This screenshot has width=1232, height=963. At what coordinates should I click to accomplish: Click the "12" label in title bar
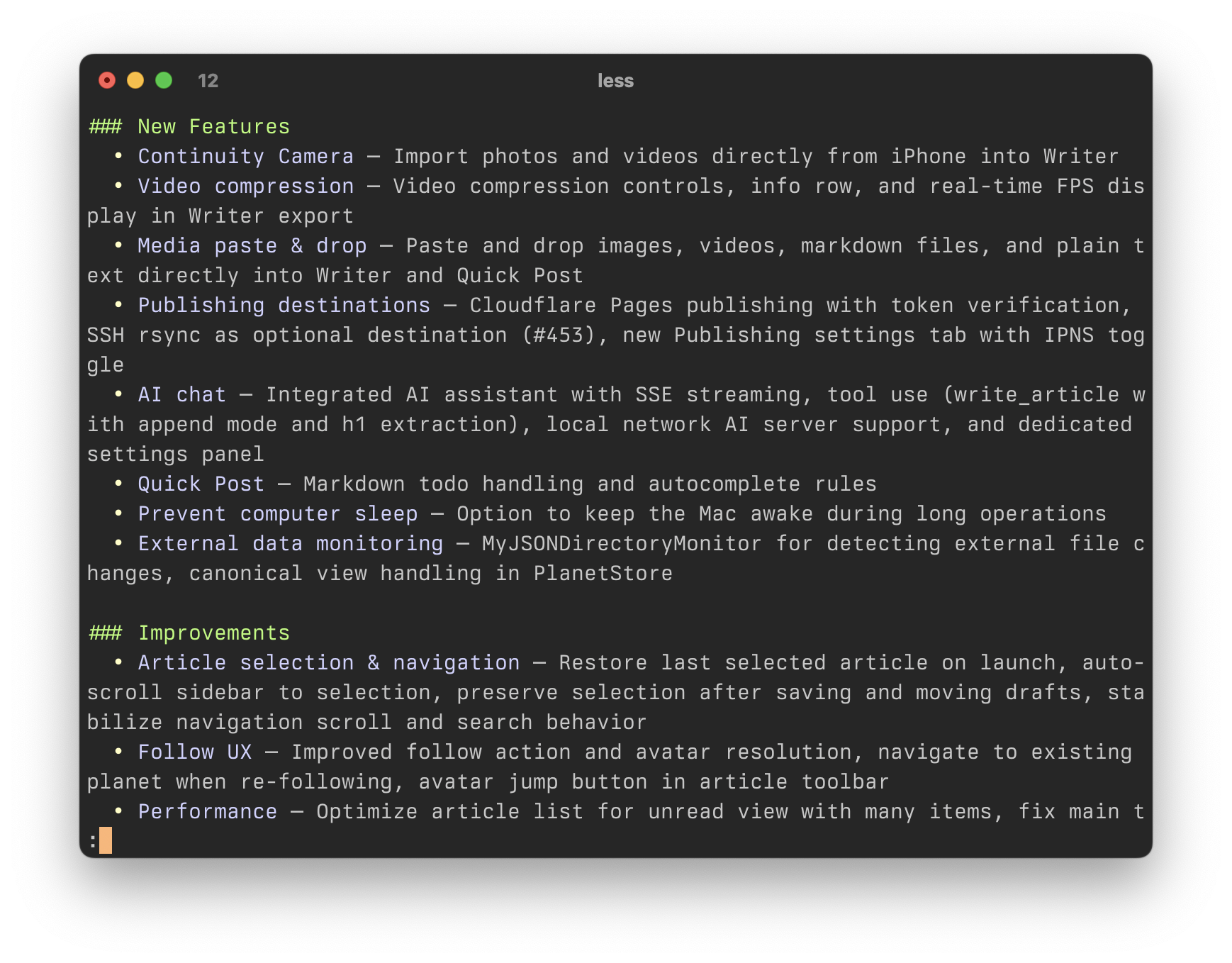[208, 81]
